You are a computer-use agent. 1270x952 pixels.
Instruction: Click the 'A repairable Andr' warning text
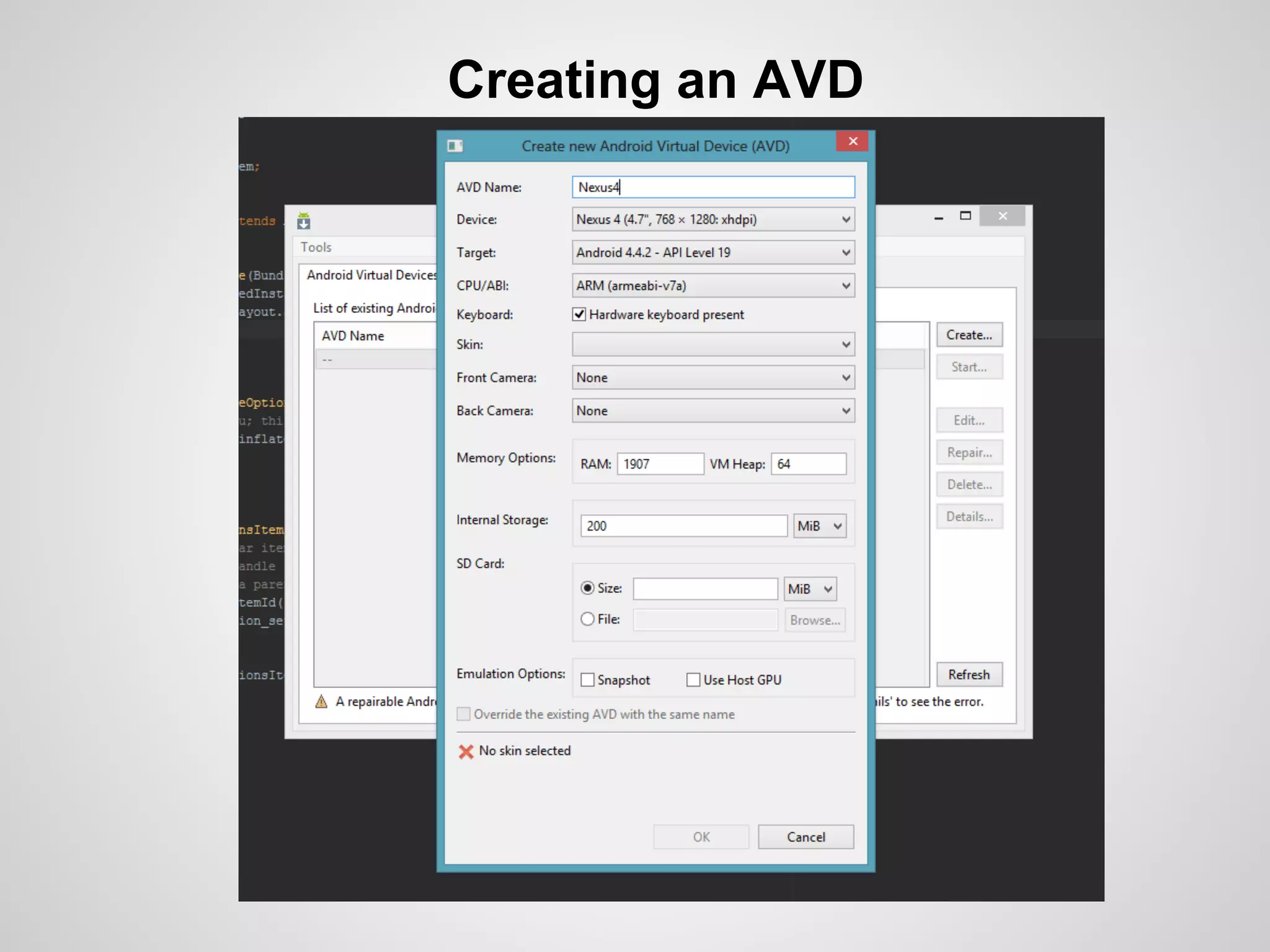(x=386, y=702)
